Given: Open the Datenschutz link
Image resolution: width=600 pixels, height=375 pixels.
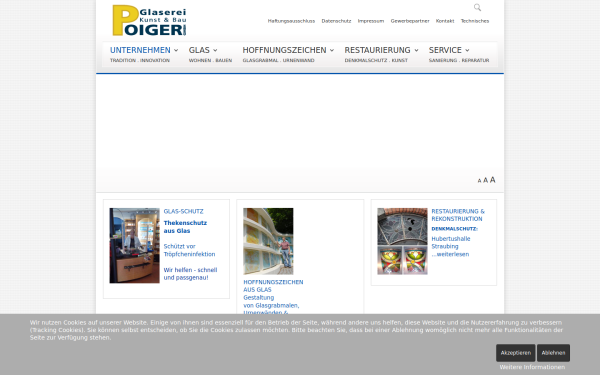Looking at the screenshot, I should tap(336, 21).
